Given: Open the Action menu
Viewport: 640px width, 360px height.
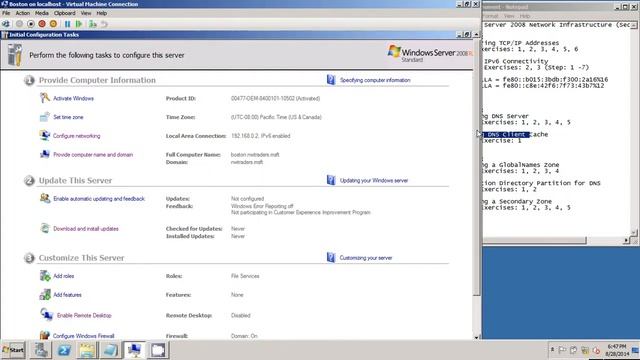Looking at the screenshot, I should coord(23,13).
